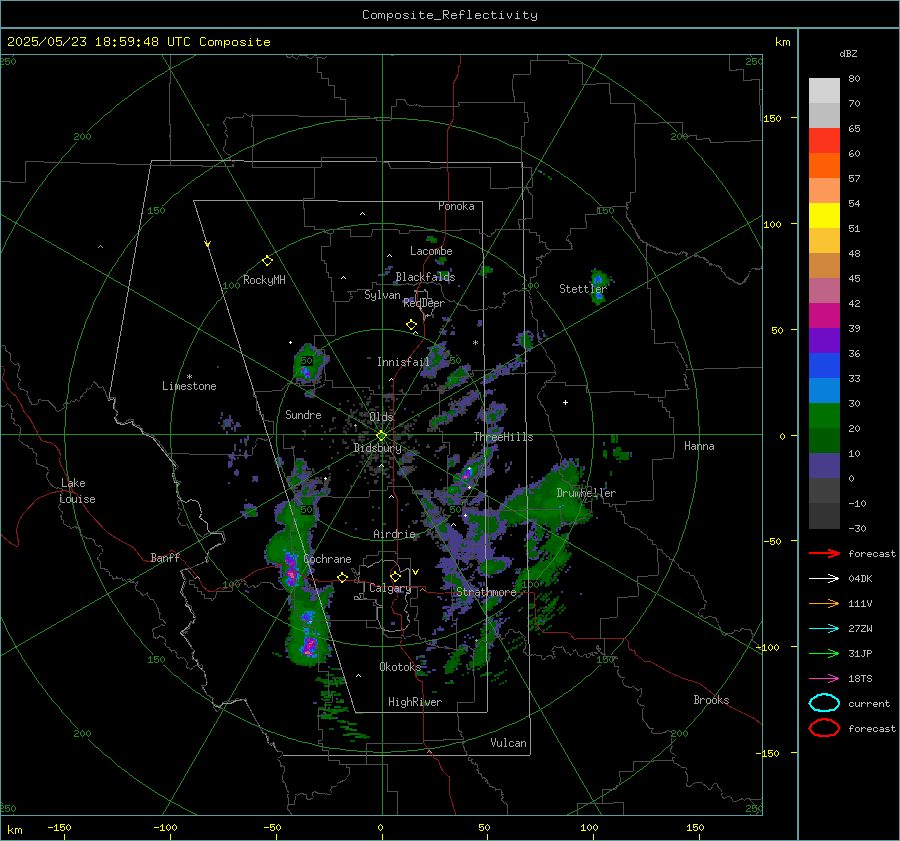Click the Ponoka city label
Viewport: 900px width, 841px height.
456,206
